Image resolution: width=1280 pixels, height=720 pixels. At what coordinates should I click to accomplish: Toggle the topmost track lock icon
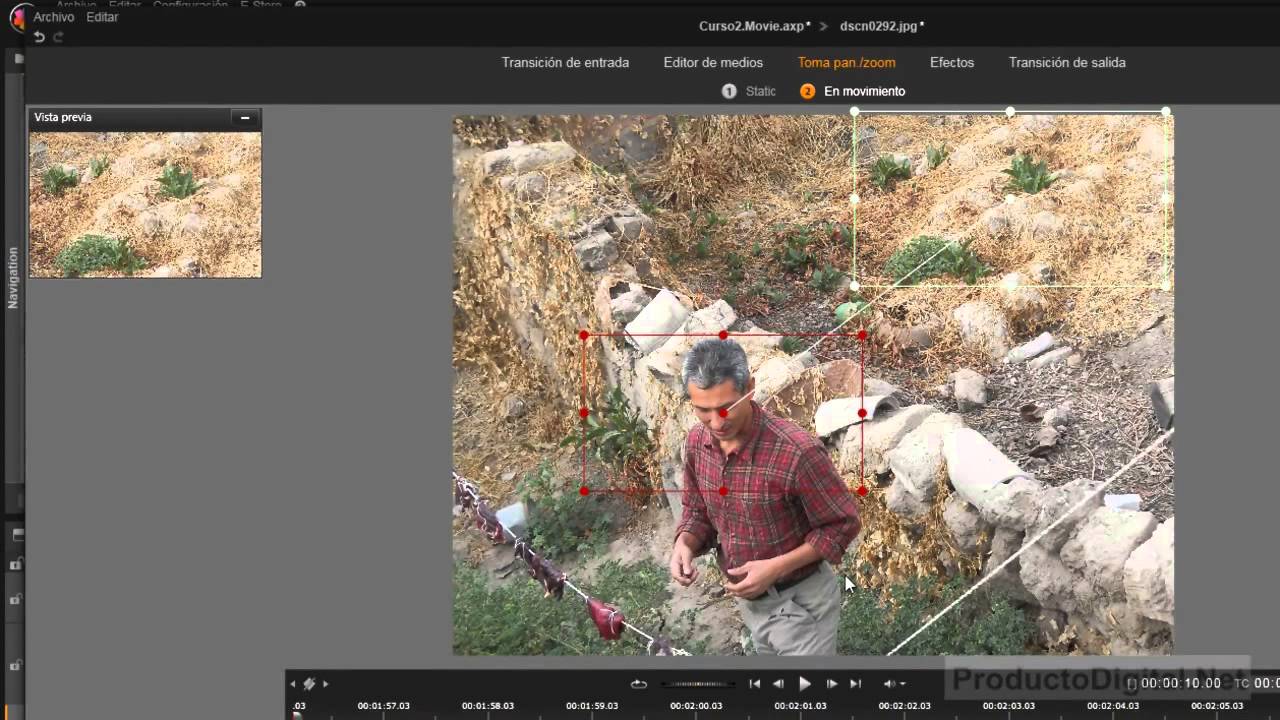click(16, 565)
